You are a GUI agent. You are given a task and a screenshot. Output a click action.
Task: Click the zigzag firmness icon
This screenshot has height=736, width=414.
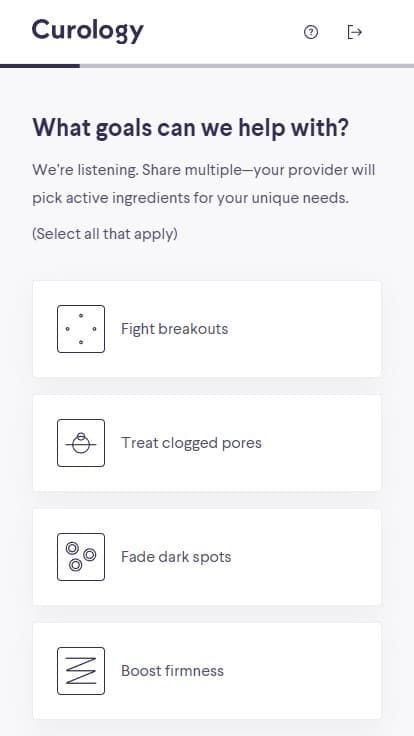point(81,671)
